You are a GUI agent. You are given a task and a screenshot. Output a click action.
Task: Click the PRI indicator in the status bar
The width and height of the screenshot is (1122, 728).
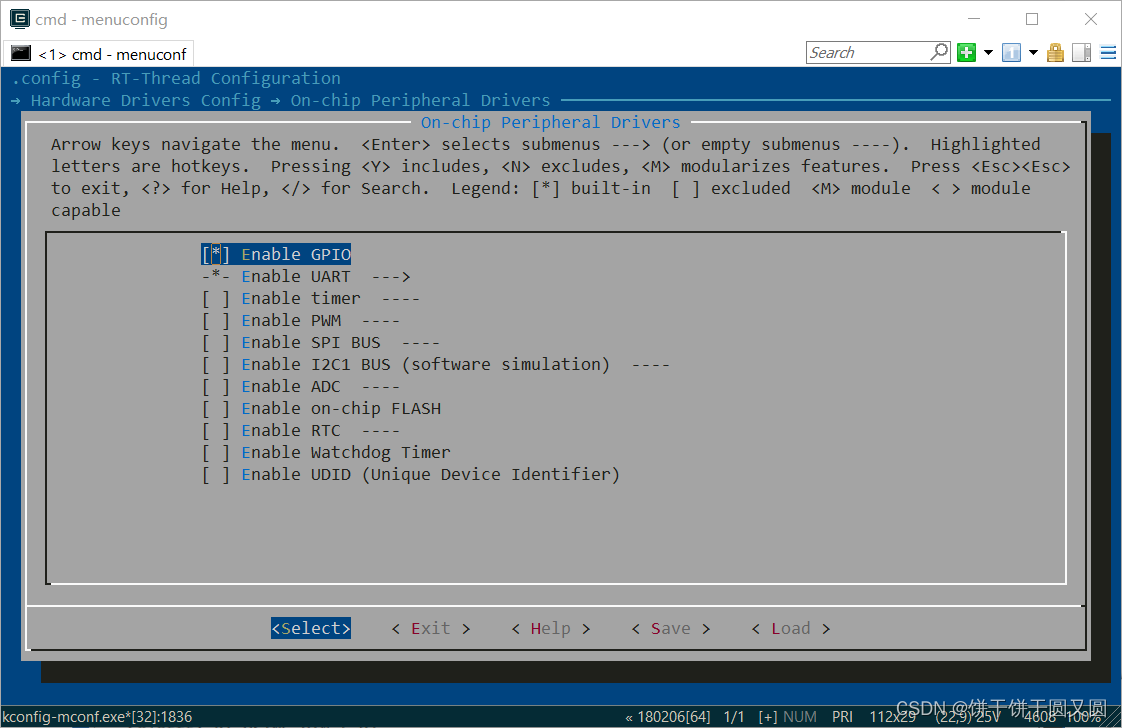[842, 716]
